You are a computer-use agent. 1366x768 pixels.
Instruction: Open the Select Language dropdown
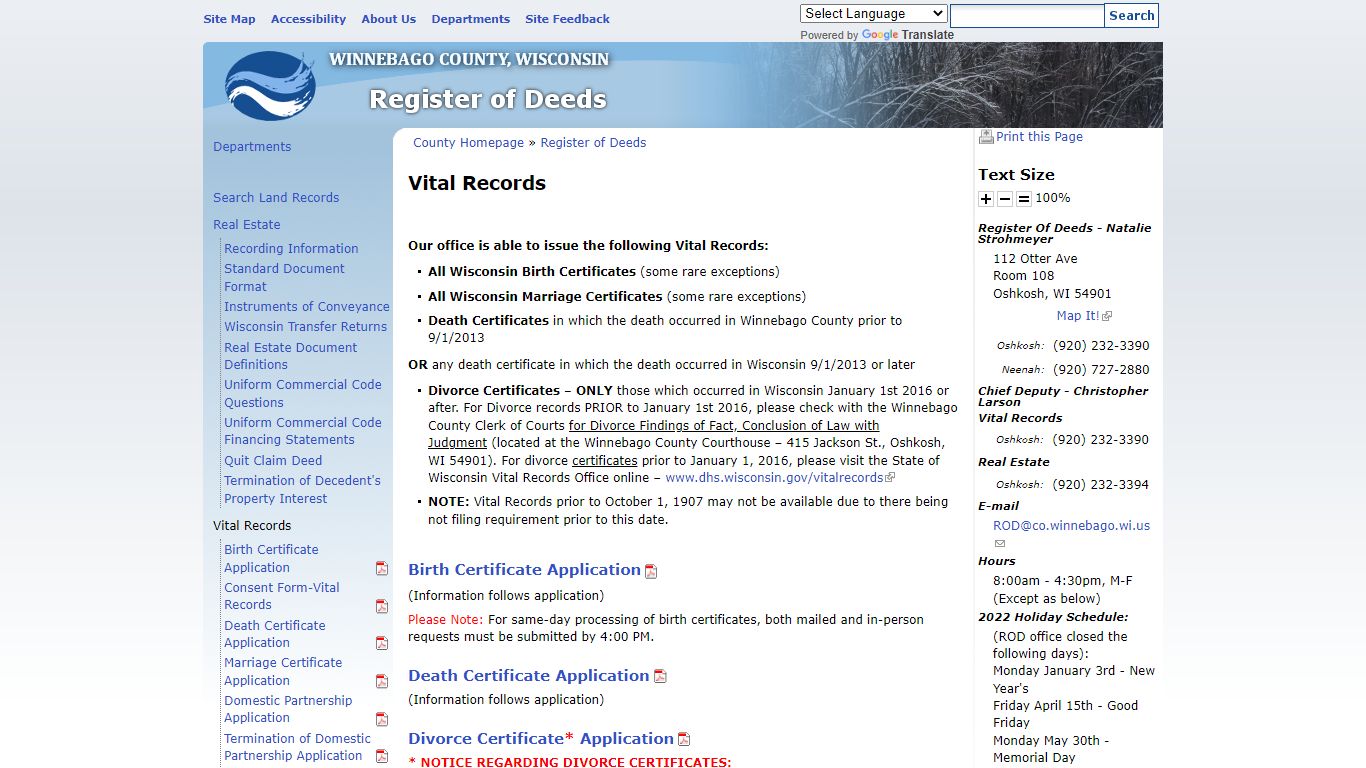(x=873, y=14)
